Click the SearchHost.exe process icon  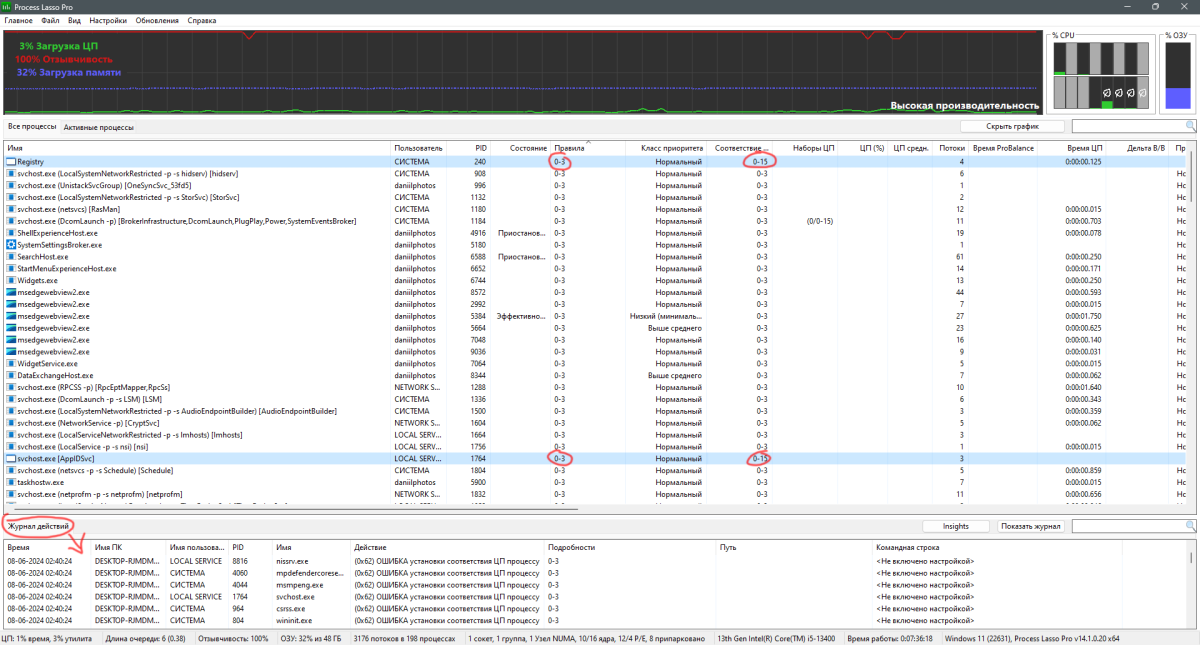click(x=11, y=257)
